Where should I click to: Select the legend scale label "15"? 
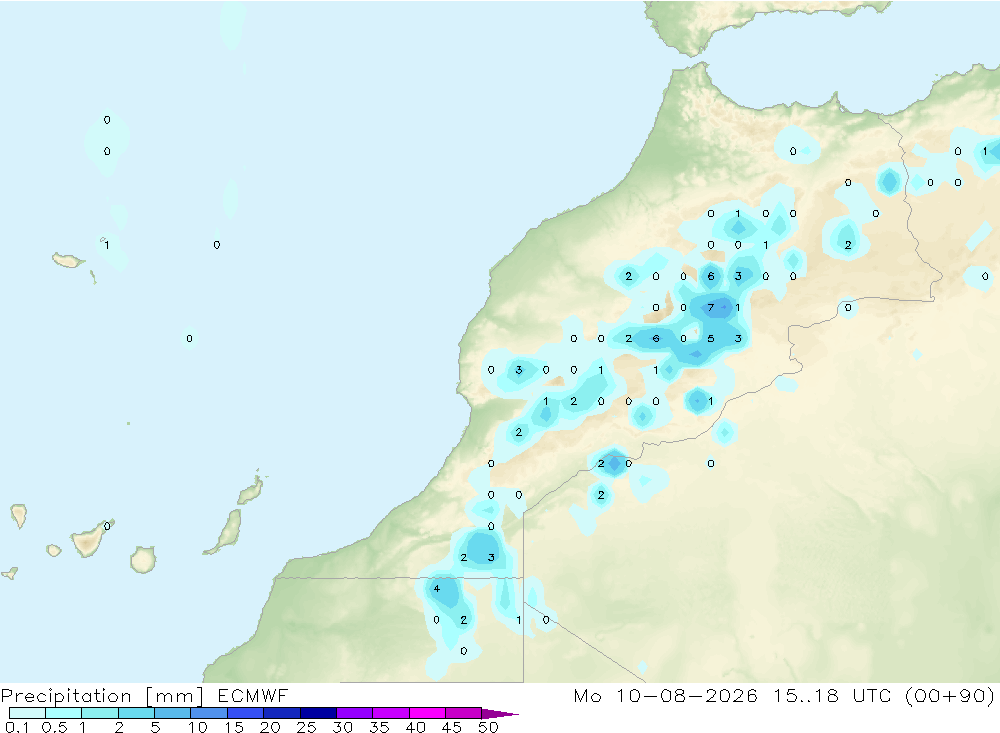coord(233,727)
